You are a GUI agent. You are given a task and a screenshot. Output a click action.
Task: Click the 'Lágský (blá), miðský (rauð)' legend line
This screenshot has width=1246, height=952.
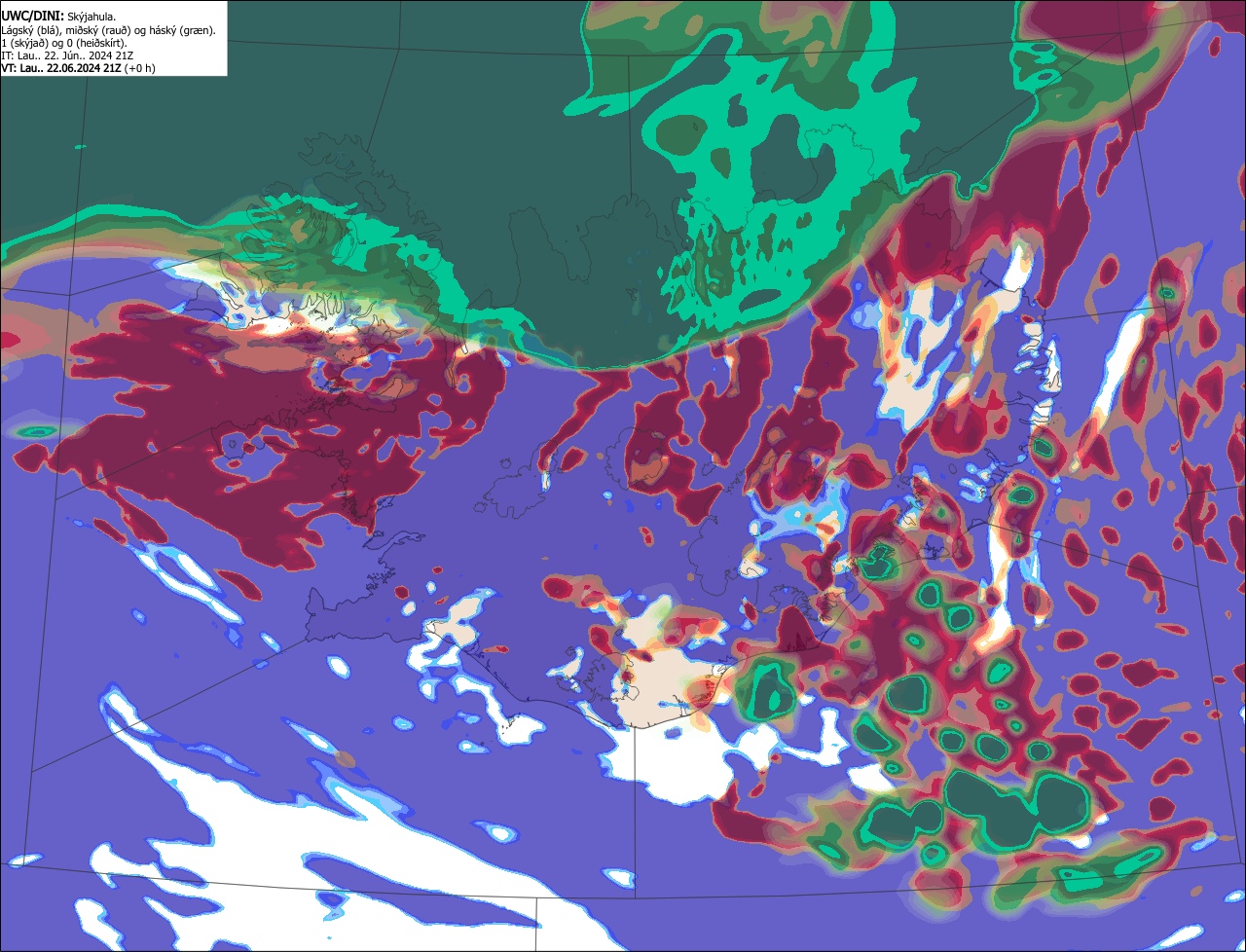[109, 30]
